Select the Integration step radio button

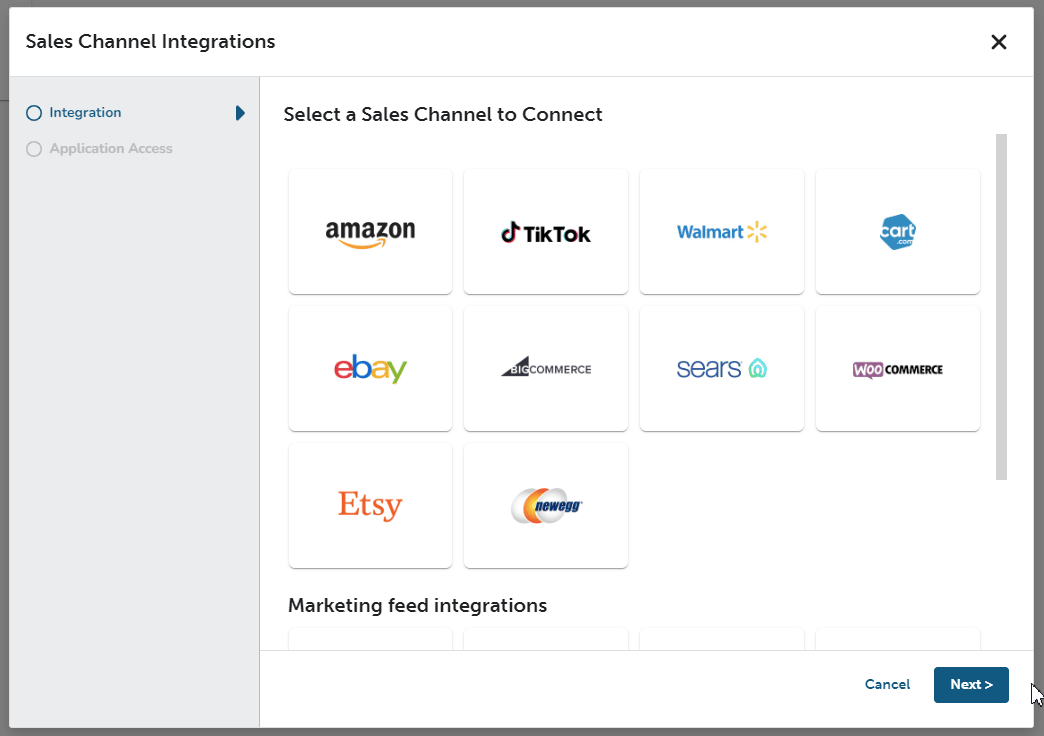(33, 112)
